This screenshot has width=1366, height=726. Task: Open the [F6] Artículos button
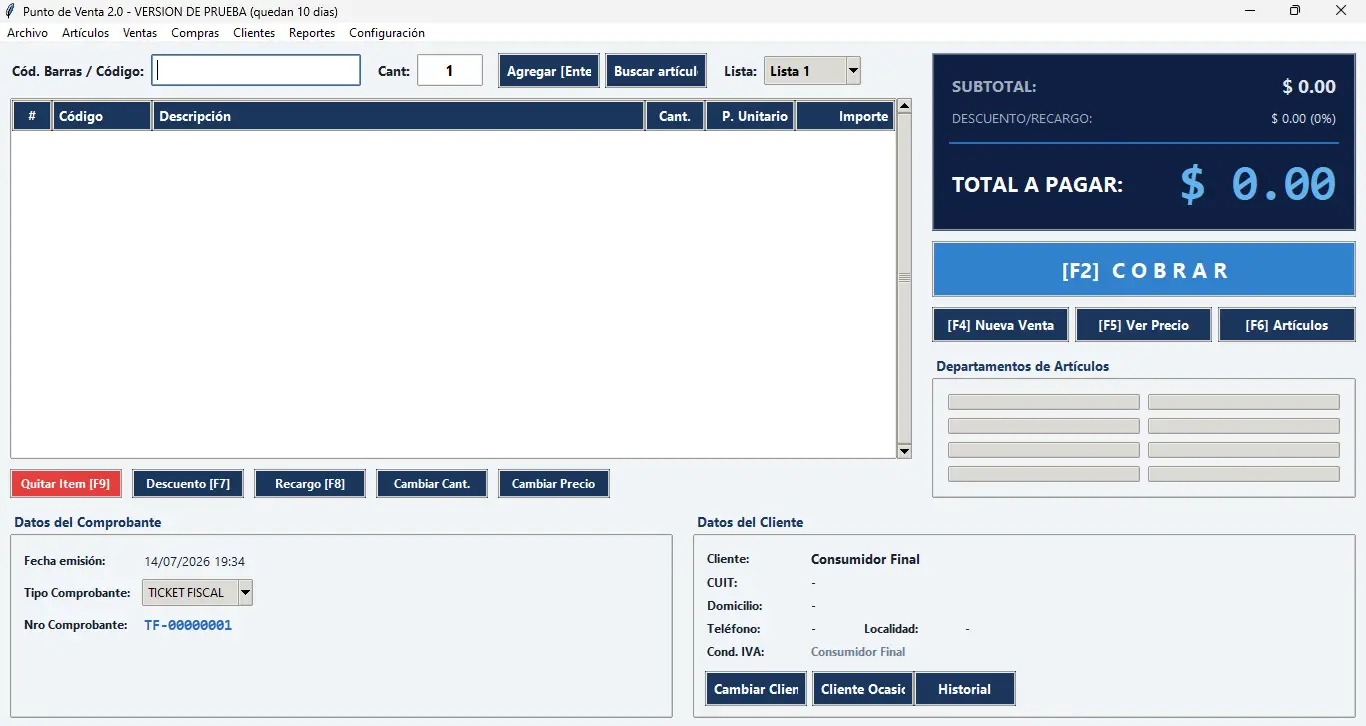(1287, 325)
